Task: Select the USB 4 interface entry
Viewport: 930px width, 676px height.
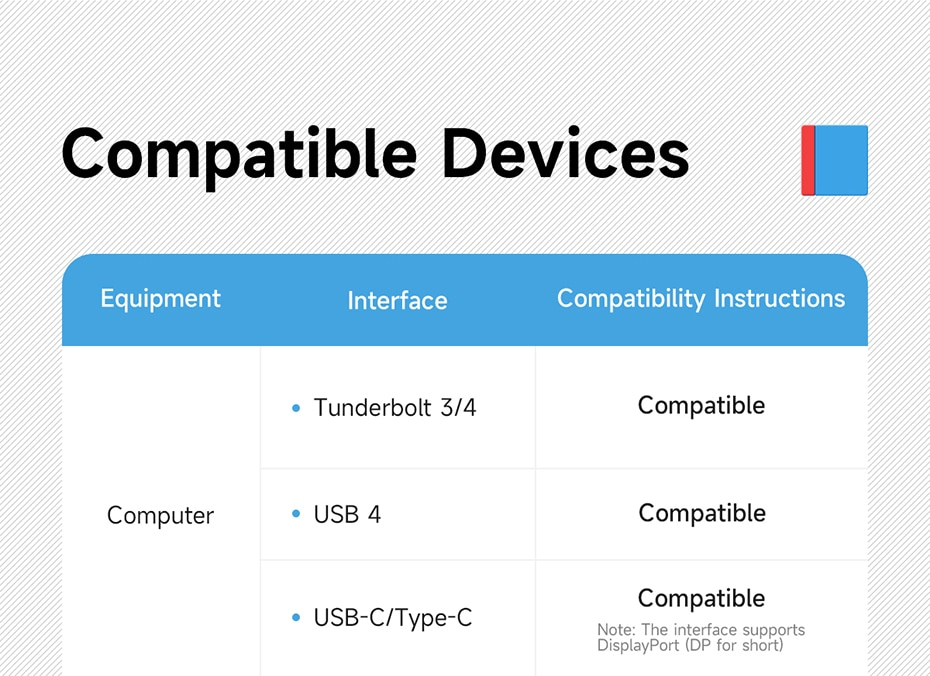Action: pos(347,514)
